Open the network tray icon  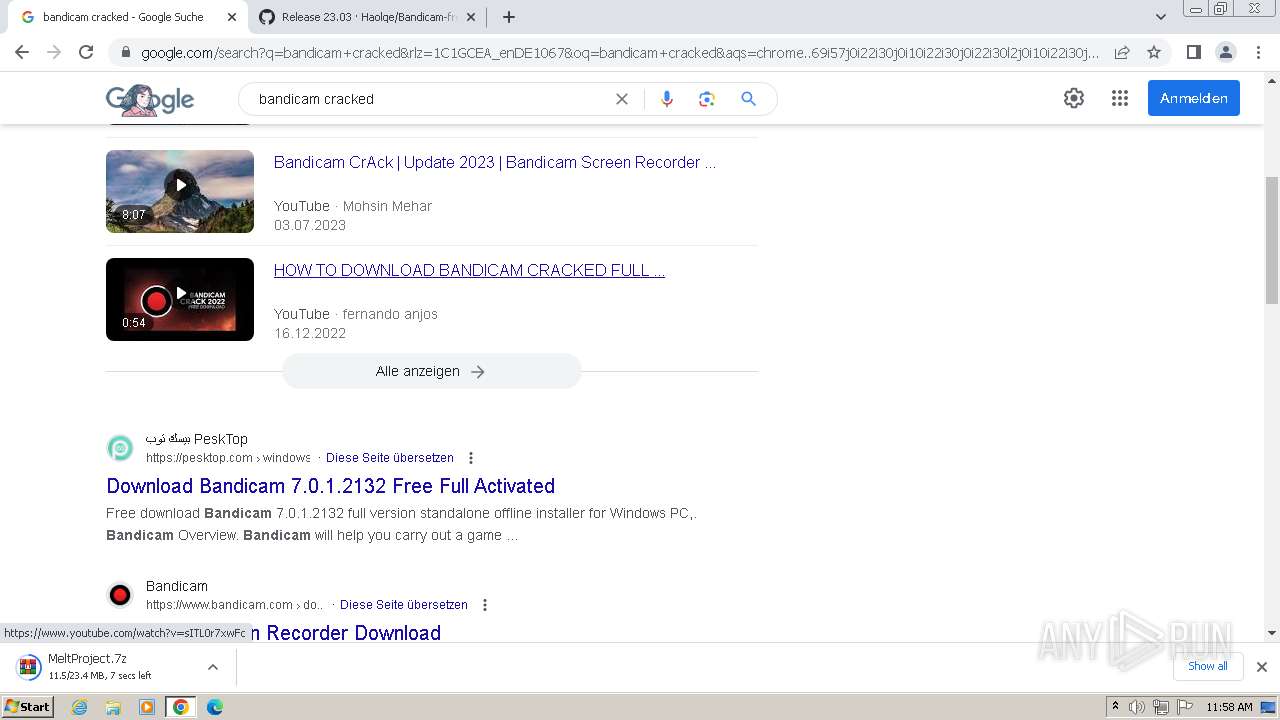click(x=1161, y=707)
